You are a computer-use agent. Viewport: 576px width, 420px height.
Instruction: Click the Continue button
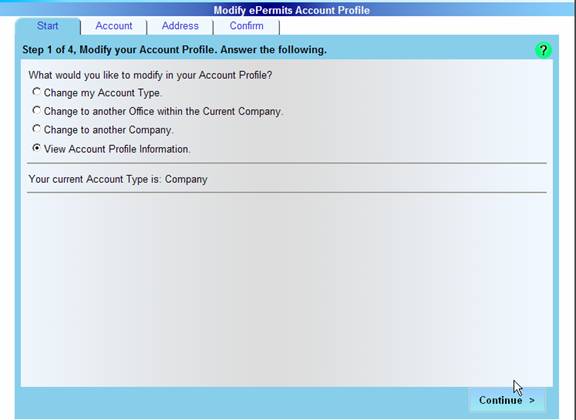coord(507,400)
